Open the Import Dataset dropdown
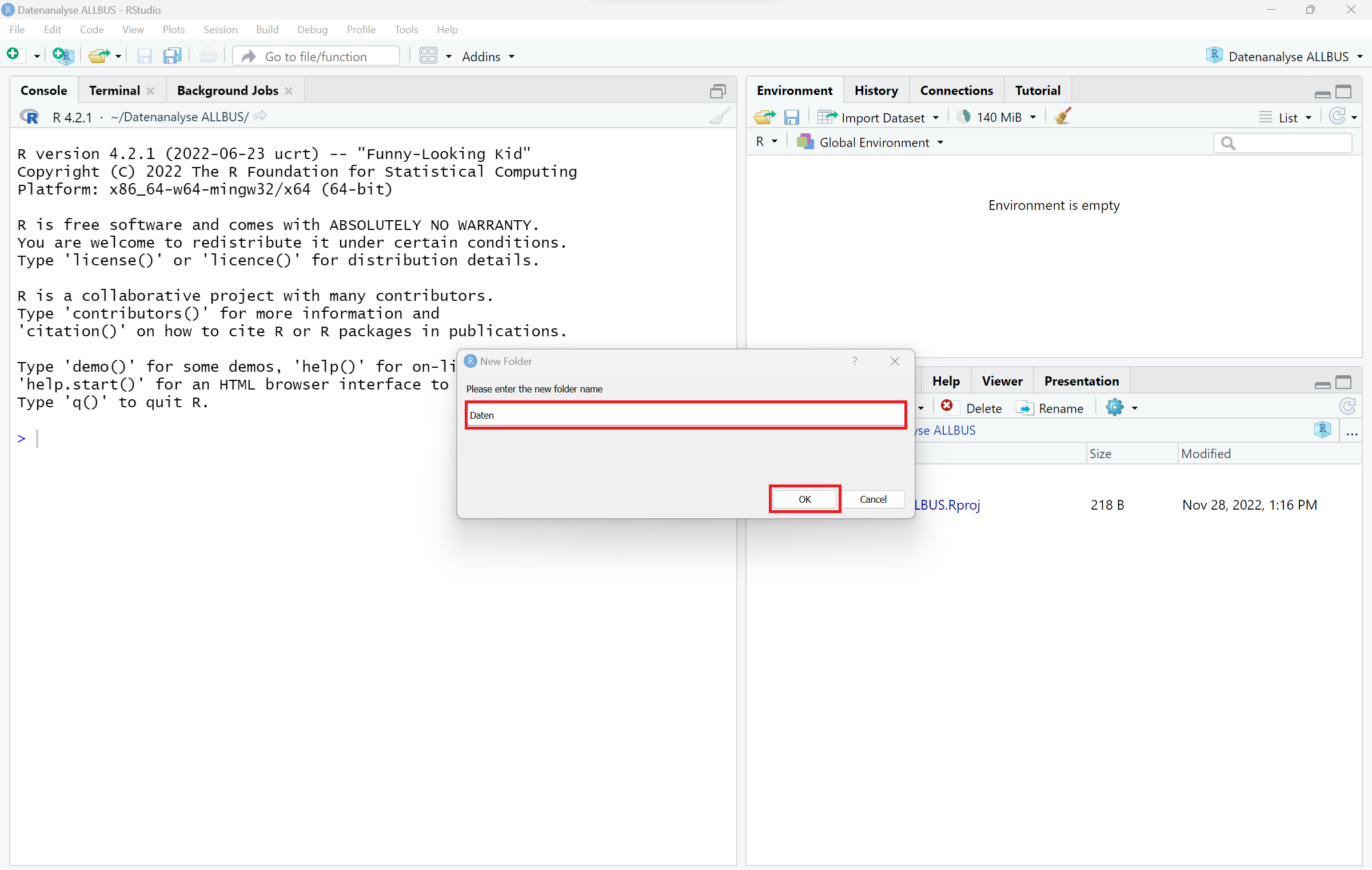Screen dimensions: 1372x870 coord(878,117)
